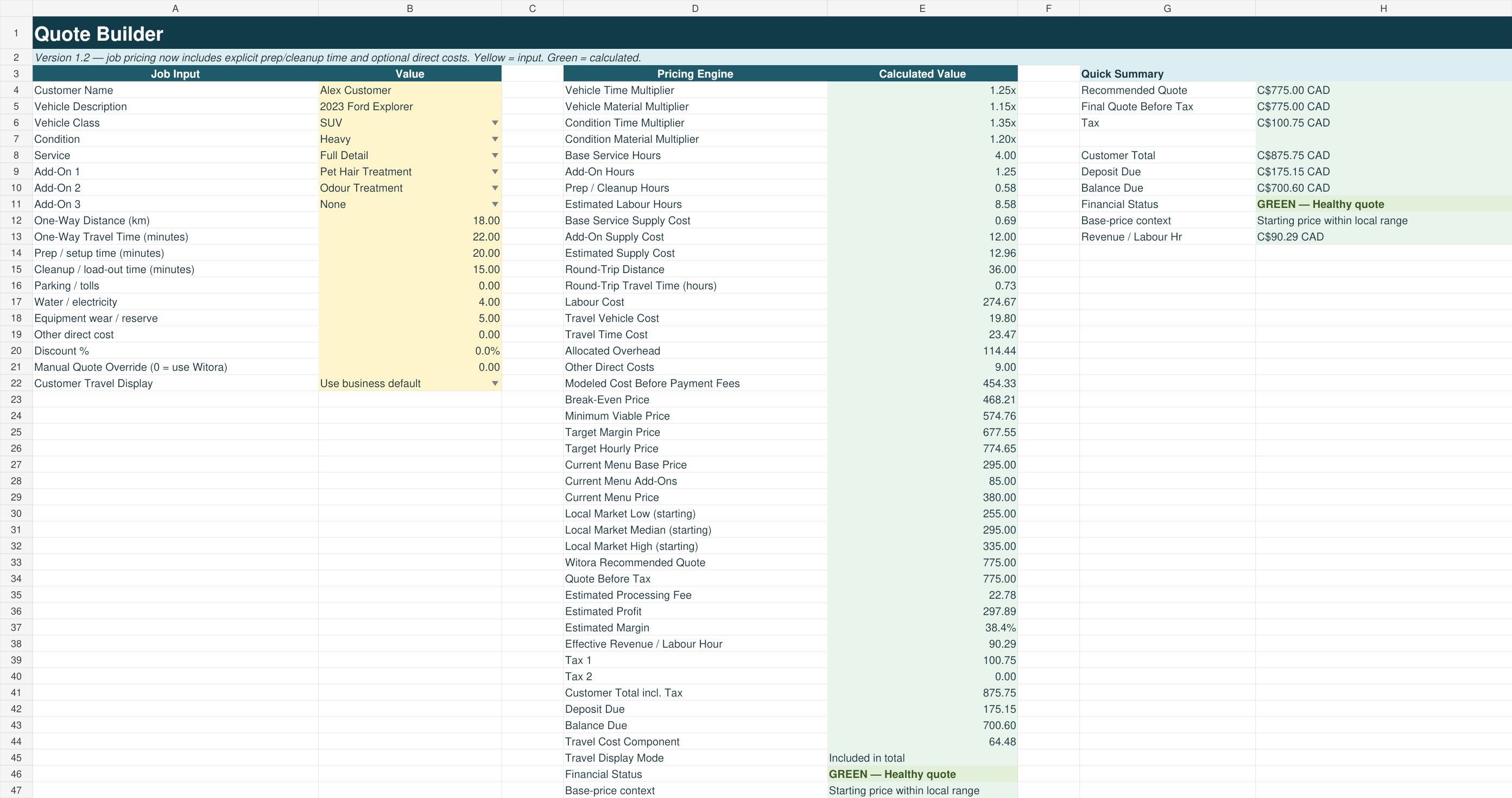Click the Quote Builder title cell

[772, 33]
